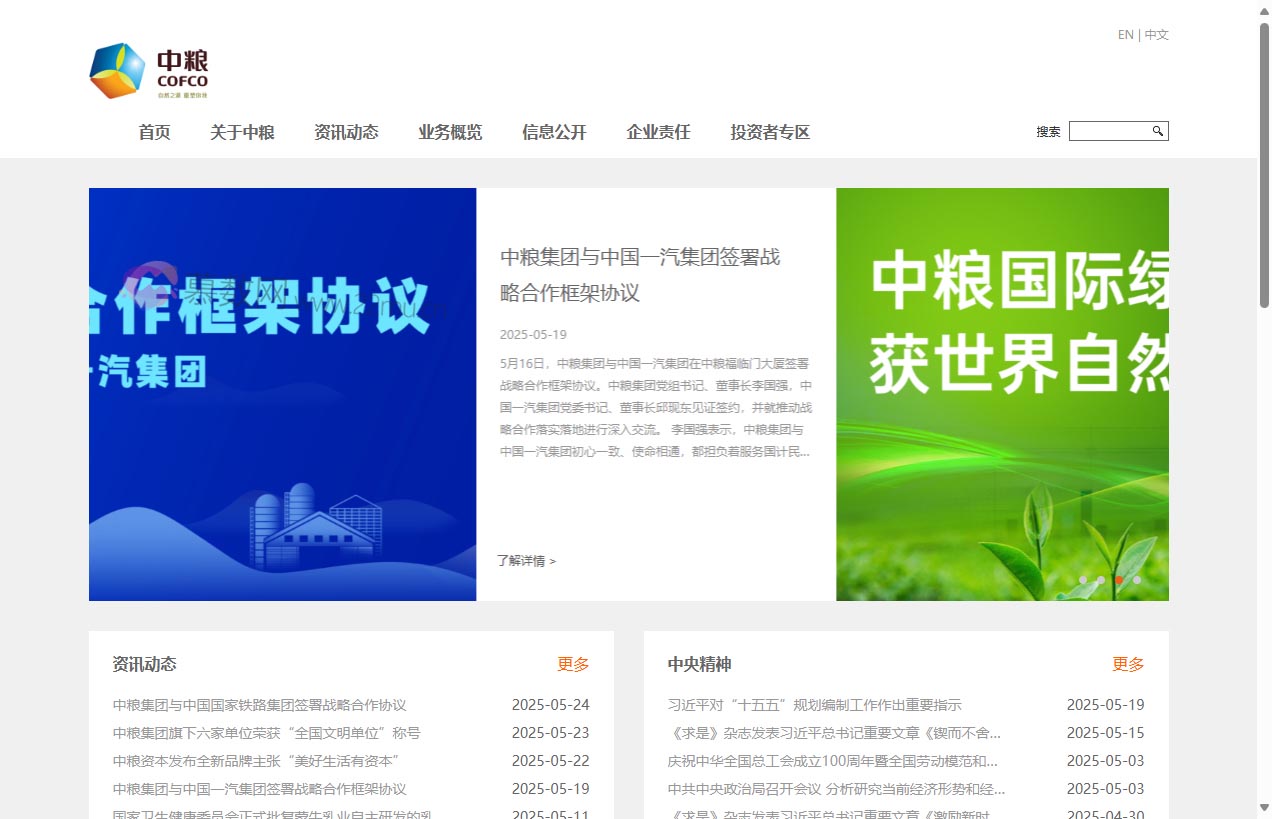
Task: Open the 全国文明单位 news item
Action: click(x=265, y=732)
